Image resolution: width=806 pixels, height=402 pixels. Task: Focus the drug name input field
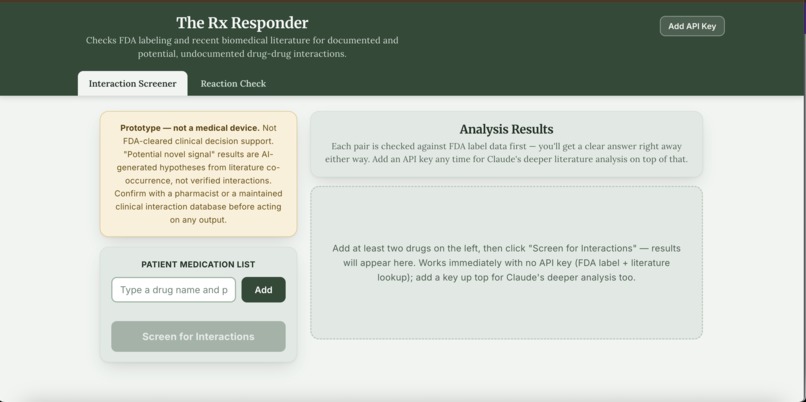click(174, 290)
